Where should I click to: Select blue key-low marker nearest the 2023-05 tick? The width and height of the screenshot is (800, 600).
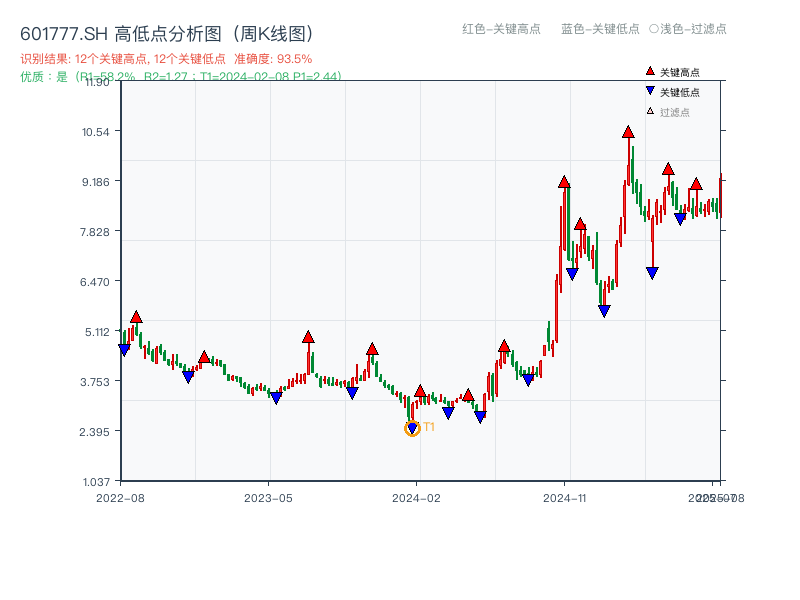[276, 398]
